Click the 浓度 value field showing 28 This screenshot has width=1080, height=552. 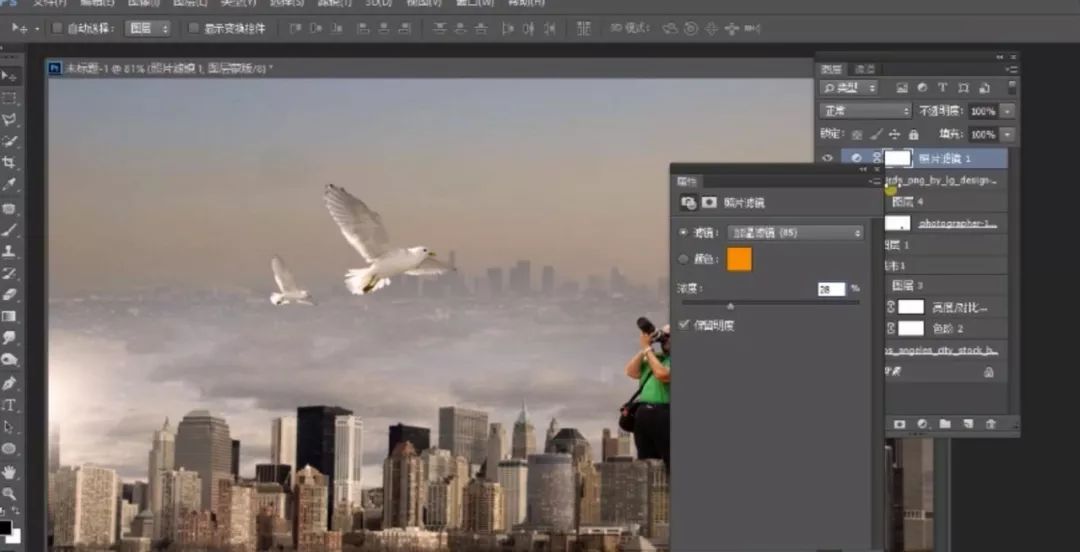[831, 289]
